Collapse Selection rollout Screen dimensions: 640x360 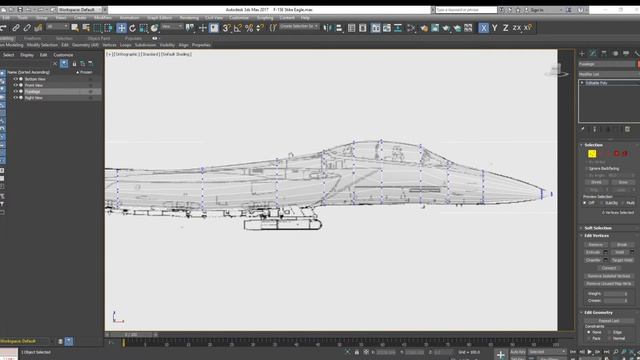coord(593,145)
